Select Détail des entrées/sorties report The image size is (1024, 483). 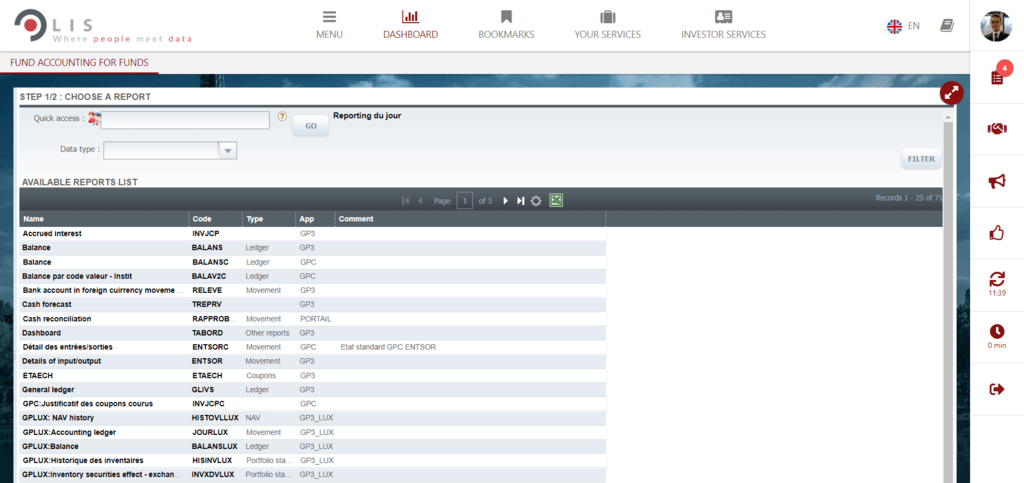coord(313,347)
